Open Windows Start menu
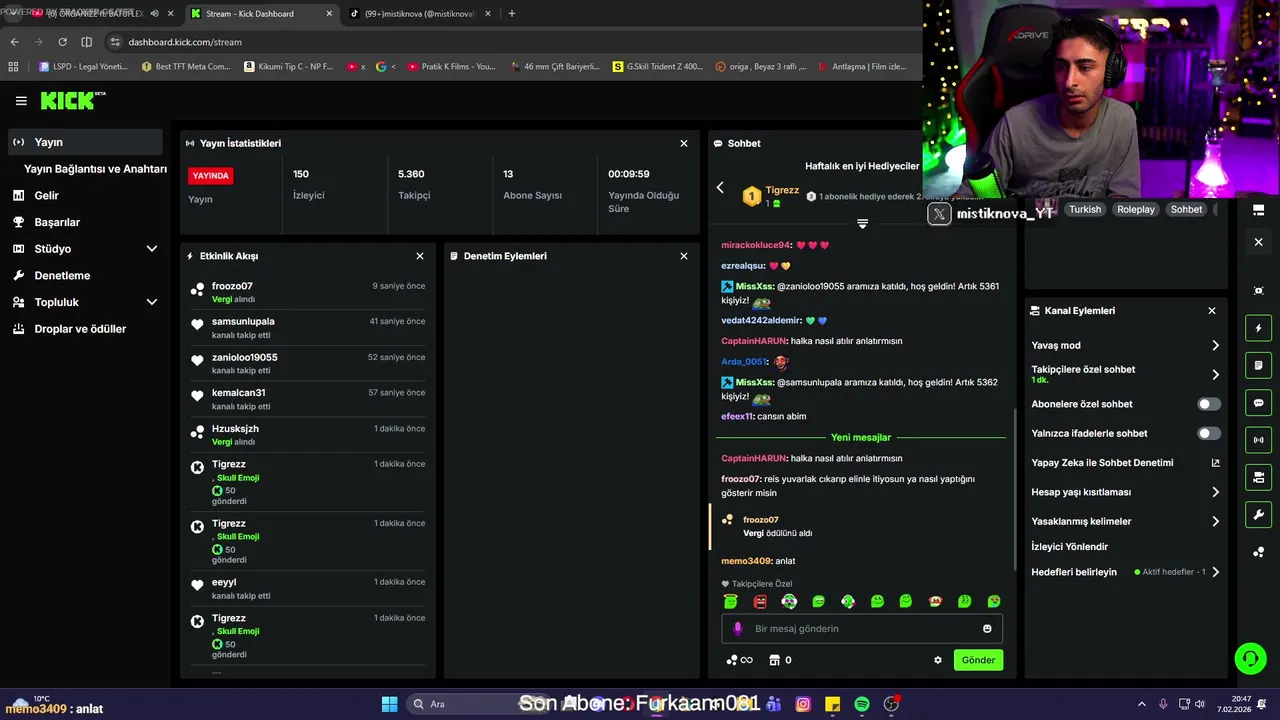This screenshot has width=1280, height=720. [x=389, y=704]
